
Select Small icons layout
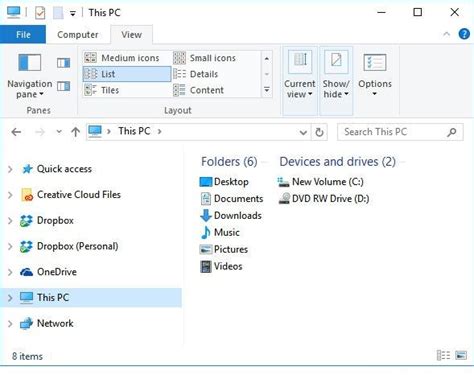215,58
